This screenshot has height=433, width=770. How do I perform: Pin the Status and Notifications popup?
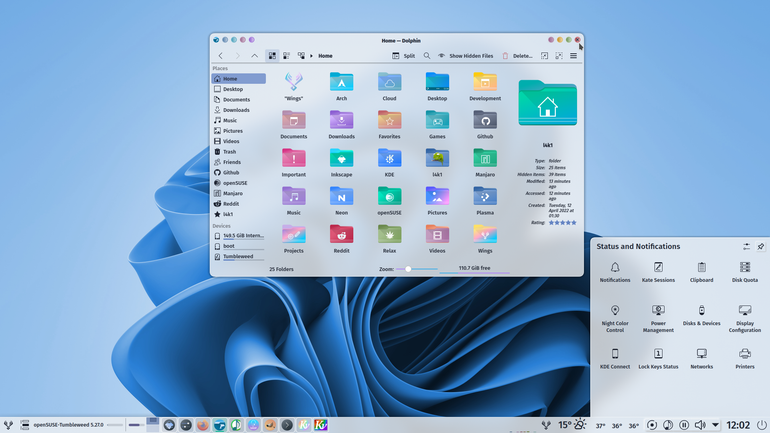761,246
